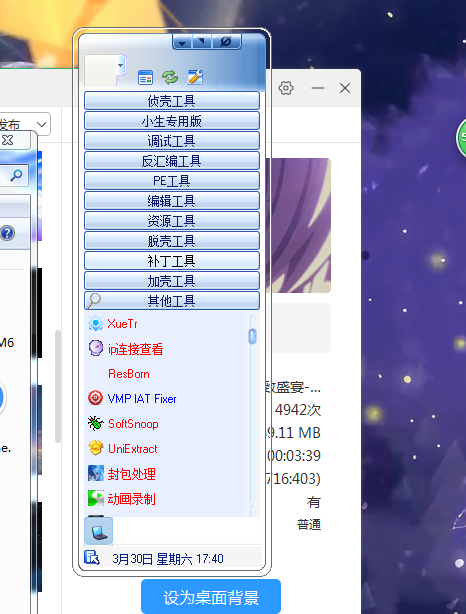
Task: Click the 设为桌面背景 button
Action: point(211,597)
